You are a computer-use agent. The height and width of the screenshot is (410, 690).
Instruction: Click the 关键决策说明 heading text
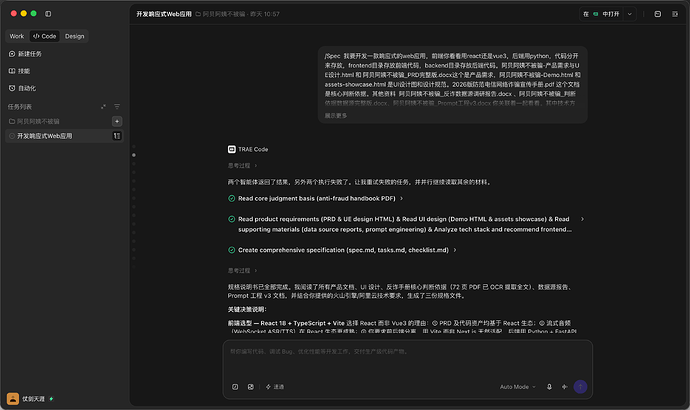(x=247, y=309)
